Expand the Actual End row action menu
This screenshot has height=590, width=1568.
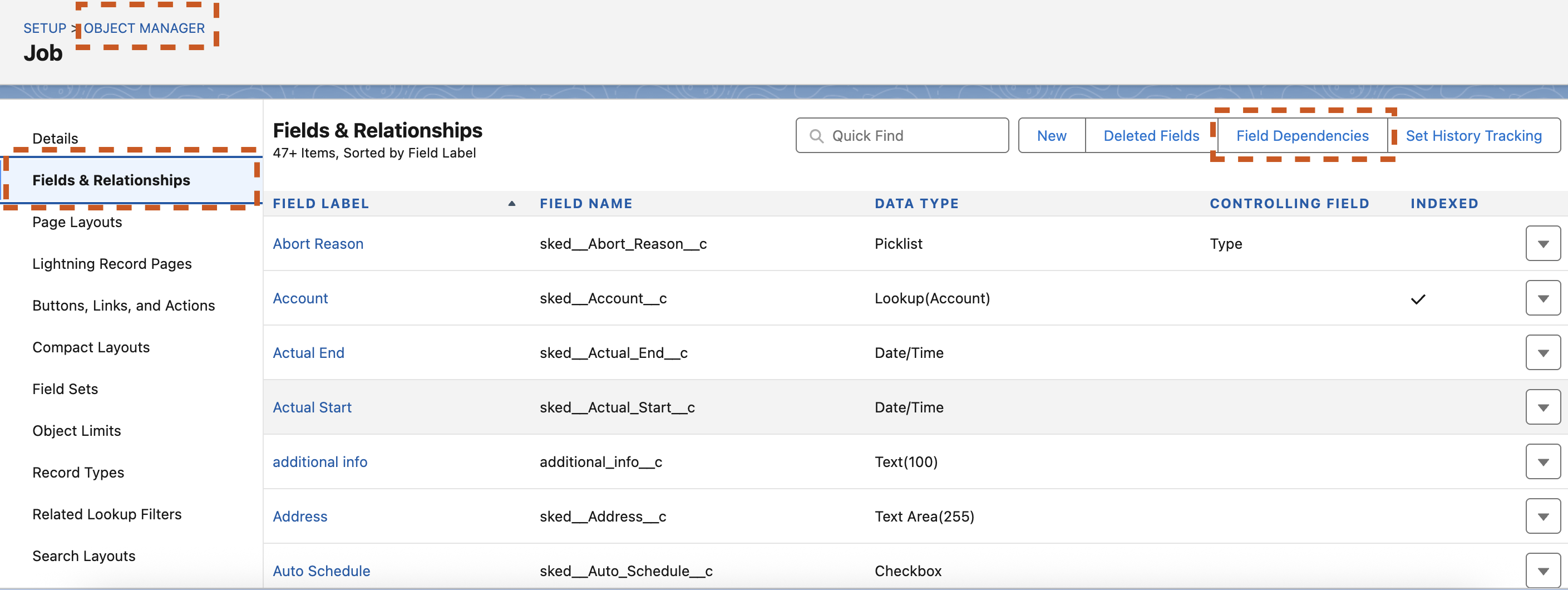(x=1542, y=353)
